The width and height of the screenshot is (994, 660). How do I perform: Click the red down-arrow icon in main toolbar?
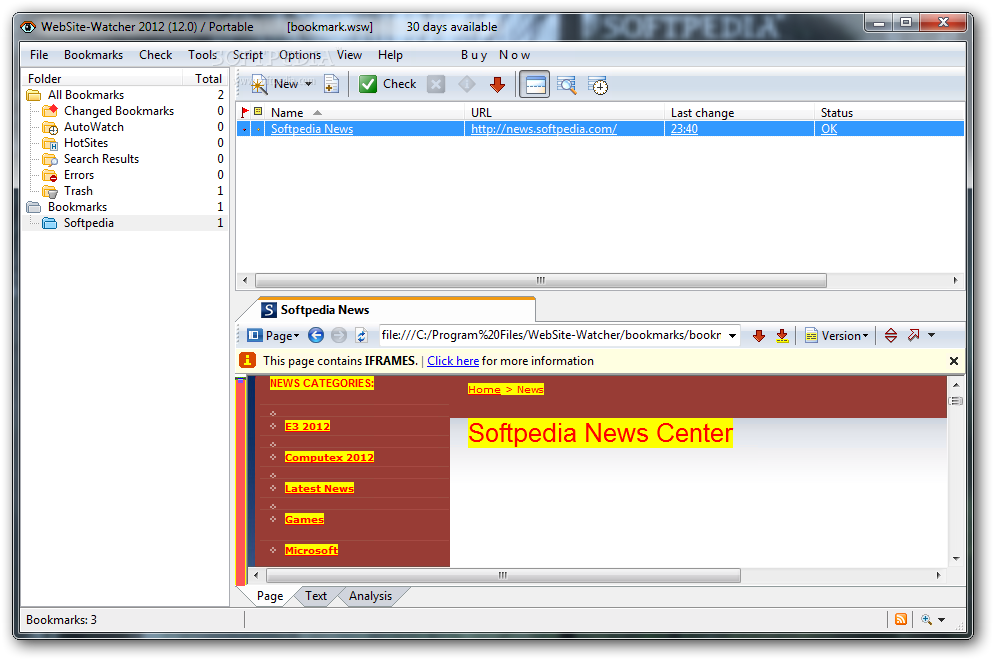[x=498, y=84]
